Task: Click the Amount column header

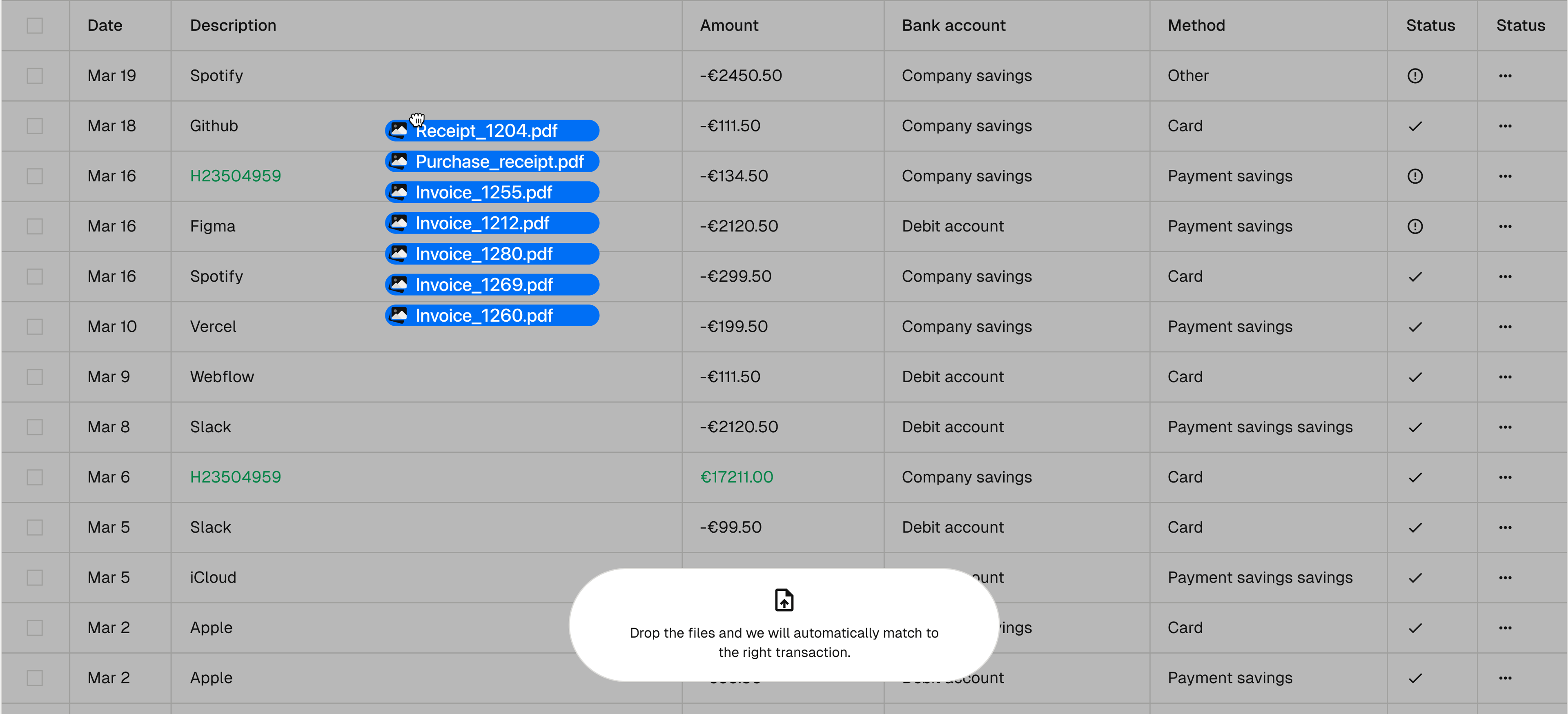Action: point(728,26)
